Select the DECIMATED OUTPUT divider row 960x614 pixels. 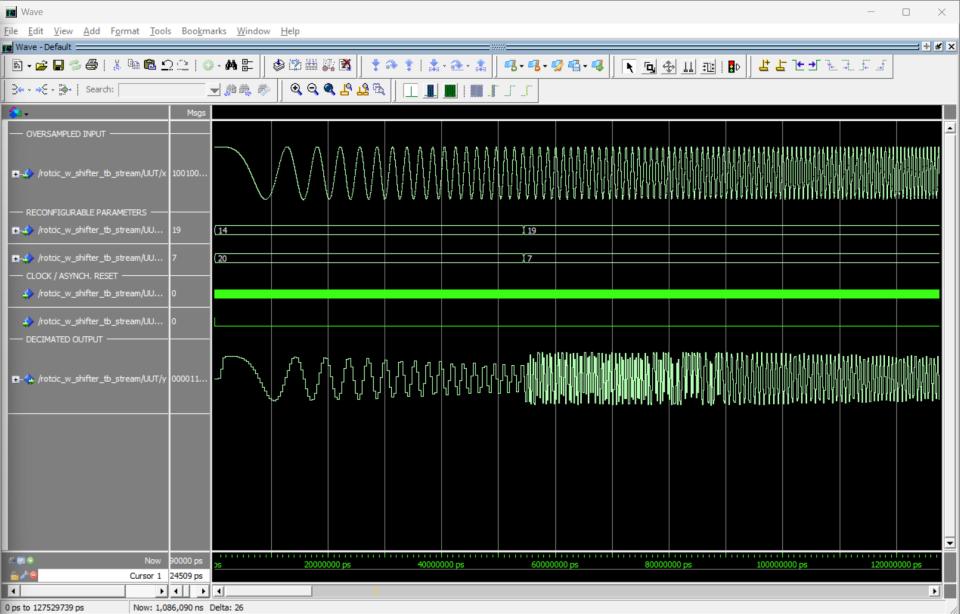click(88, 339)
